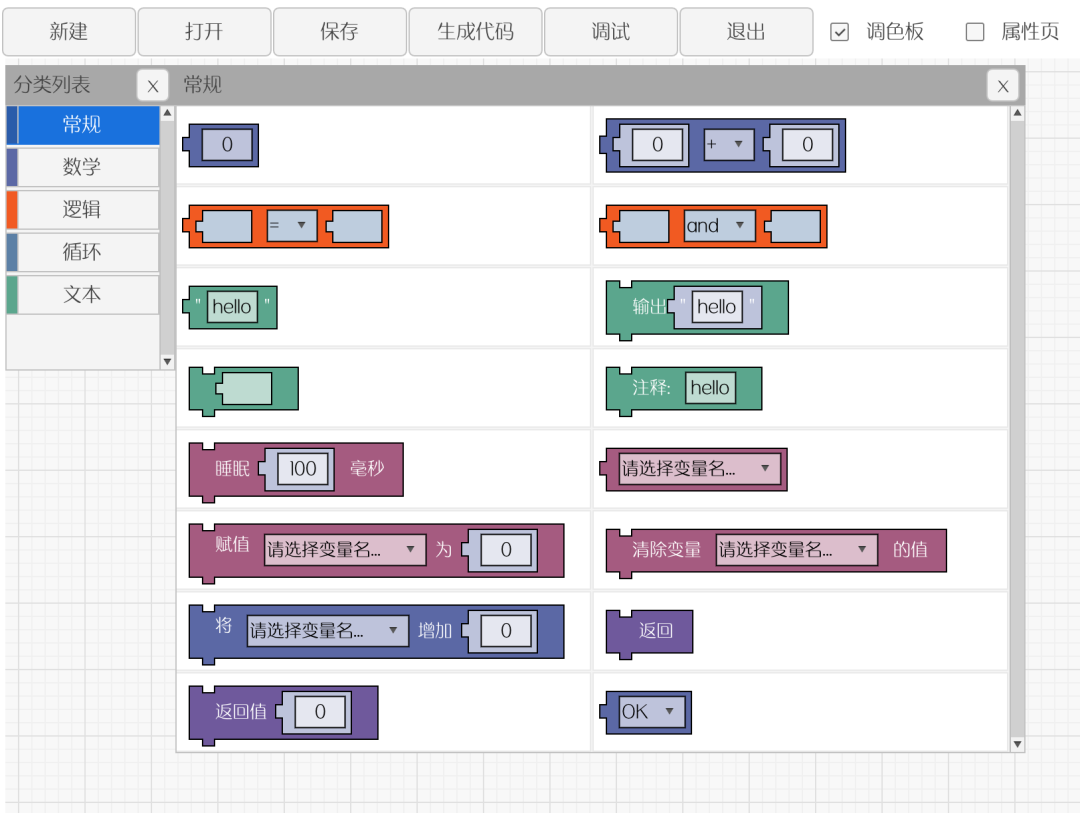Screen dimensions: 1080x813
Task: Open variable dropdown in 清除变量 block
Action: 795,550
